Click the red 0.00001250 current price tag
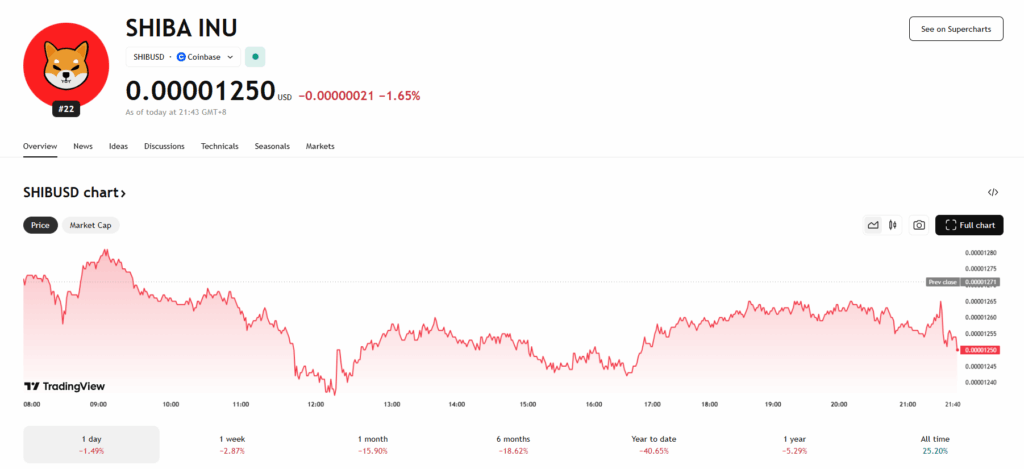 (981, 350)
